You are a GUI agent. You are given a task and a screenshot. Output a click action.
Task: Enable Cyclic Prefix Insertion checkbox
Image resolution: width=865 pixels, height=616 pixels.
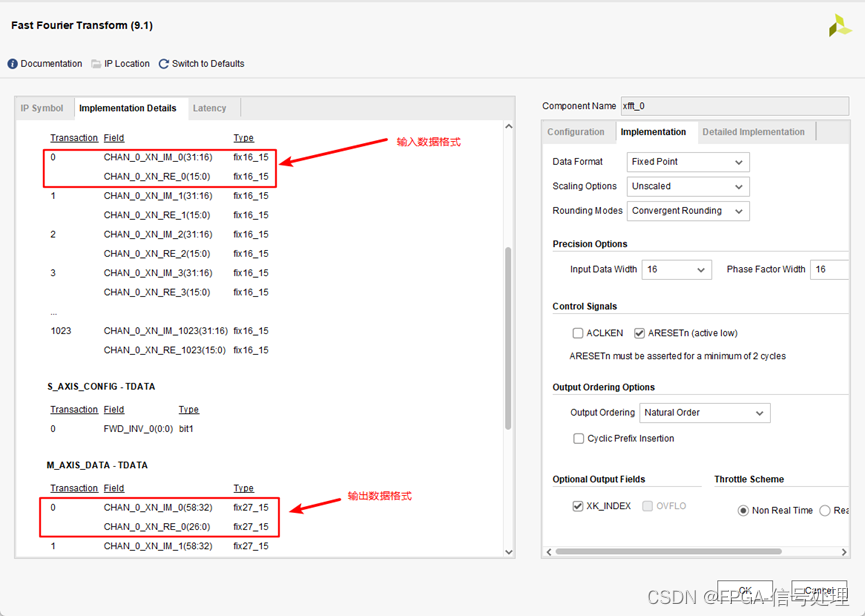(x=578, y=438)
